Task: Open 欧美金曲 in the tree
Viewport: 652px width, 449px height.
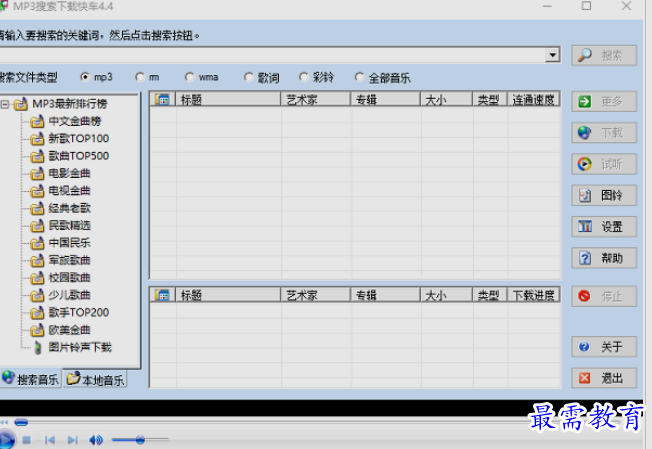Action: [69, 330]
